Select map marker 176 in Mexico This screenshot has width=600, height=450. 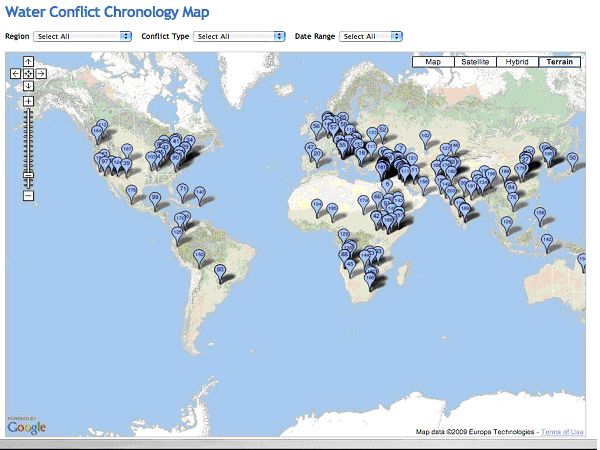132,192
